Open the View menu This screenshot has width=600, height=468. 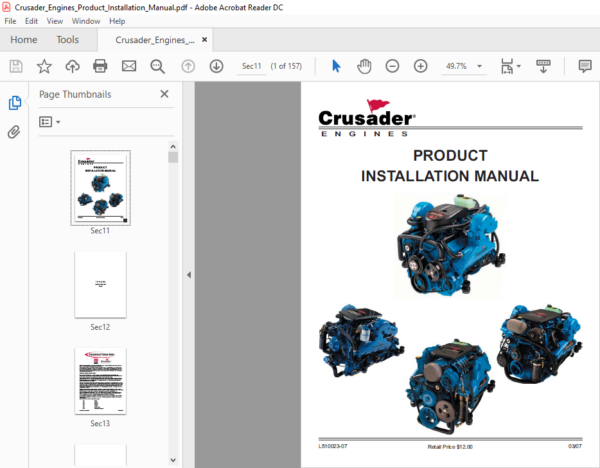(55, 21)
